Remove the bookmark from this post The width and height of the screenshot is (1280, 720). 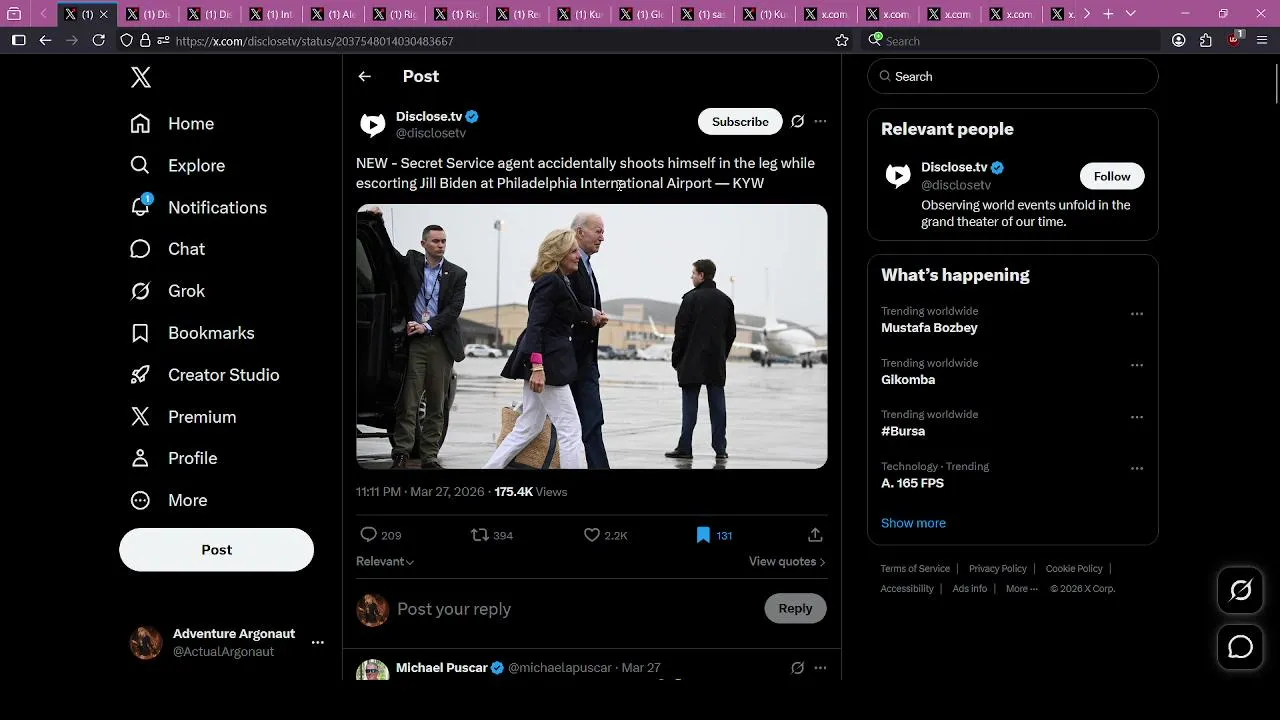pyautogui.click(x=703, y=535)
